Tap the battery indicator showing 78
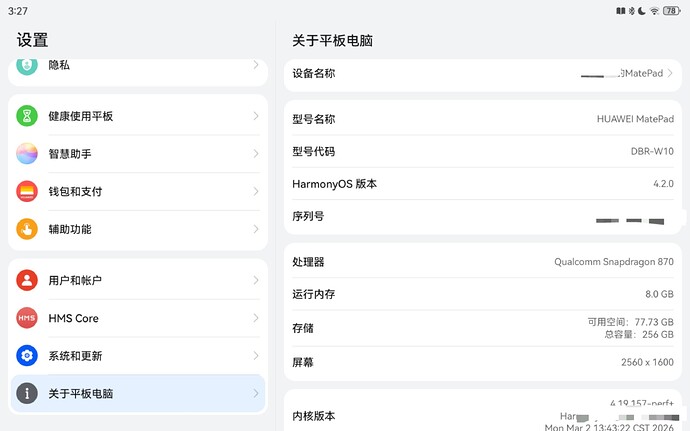 click(672, 11)
